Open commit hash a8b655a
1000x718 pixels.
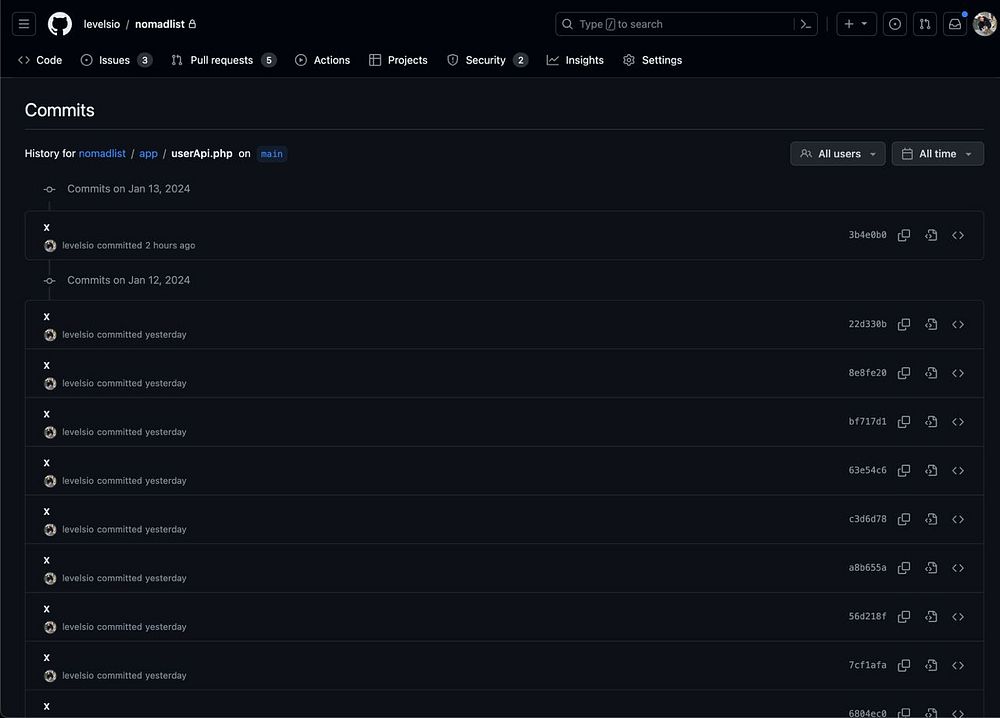[x=867, y=568]
